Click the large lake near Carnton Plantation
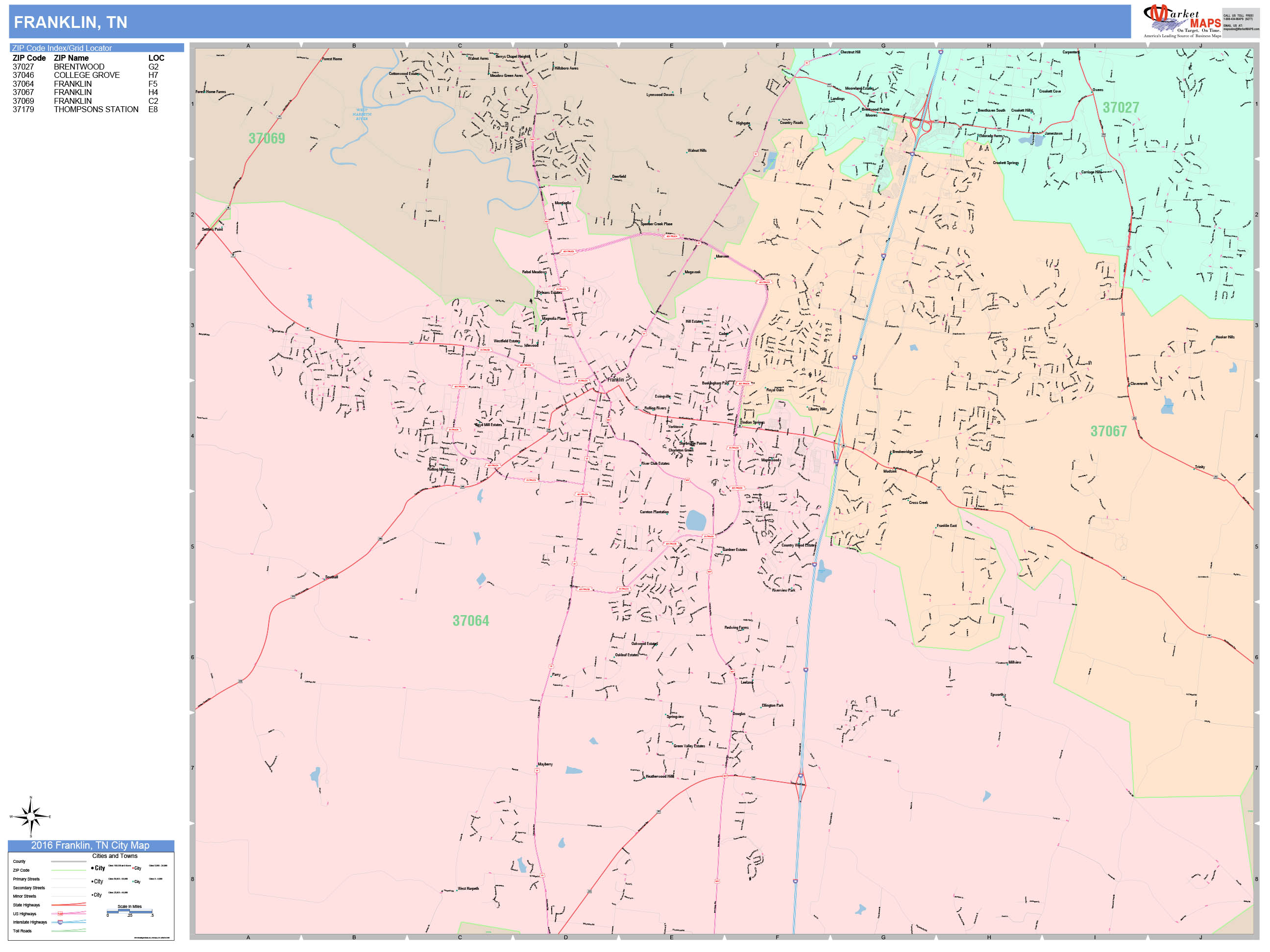The height and width of the screenshot is (952, 1270). 696,521
